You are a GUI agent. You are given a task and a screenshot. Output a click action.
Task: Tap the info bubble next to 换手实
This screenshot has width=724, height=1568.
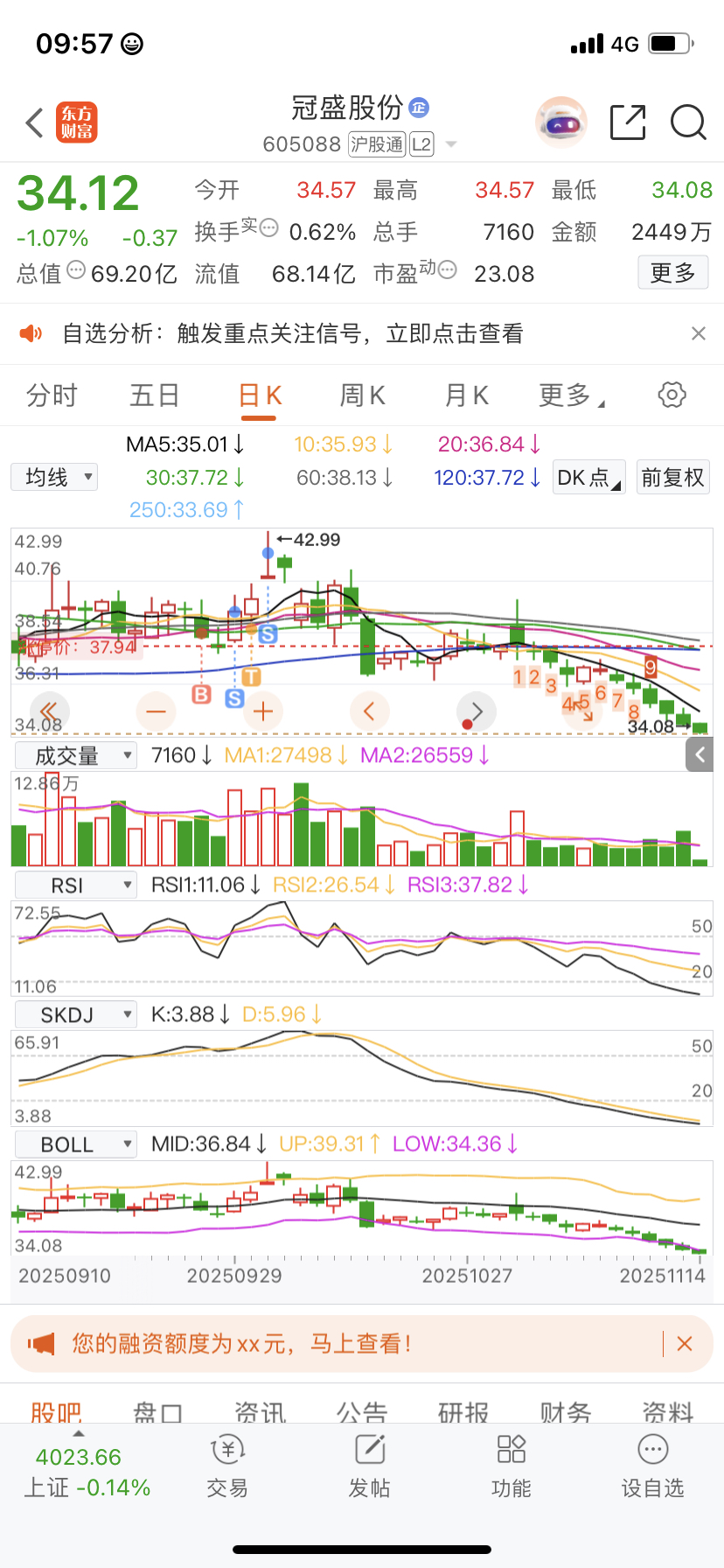pos(269,227)
